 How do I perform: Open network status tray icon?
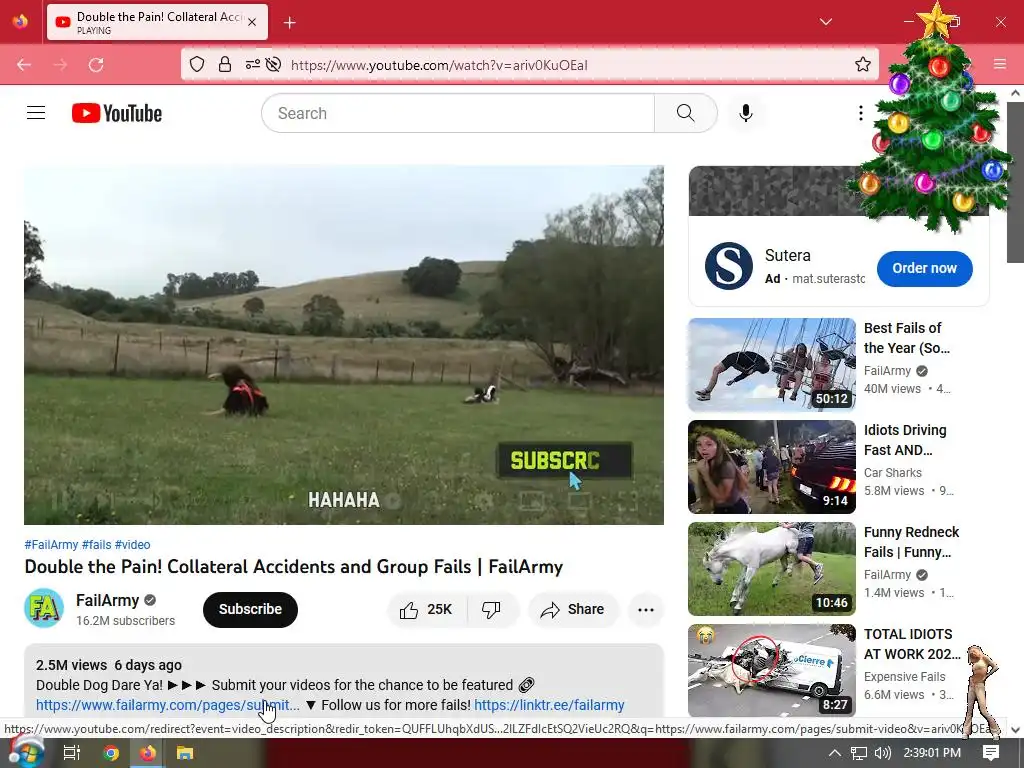859,753
